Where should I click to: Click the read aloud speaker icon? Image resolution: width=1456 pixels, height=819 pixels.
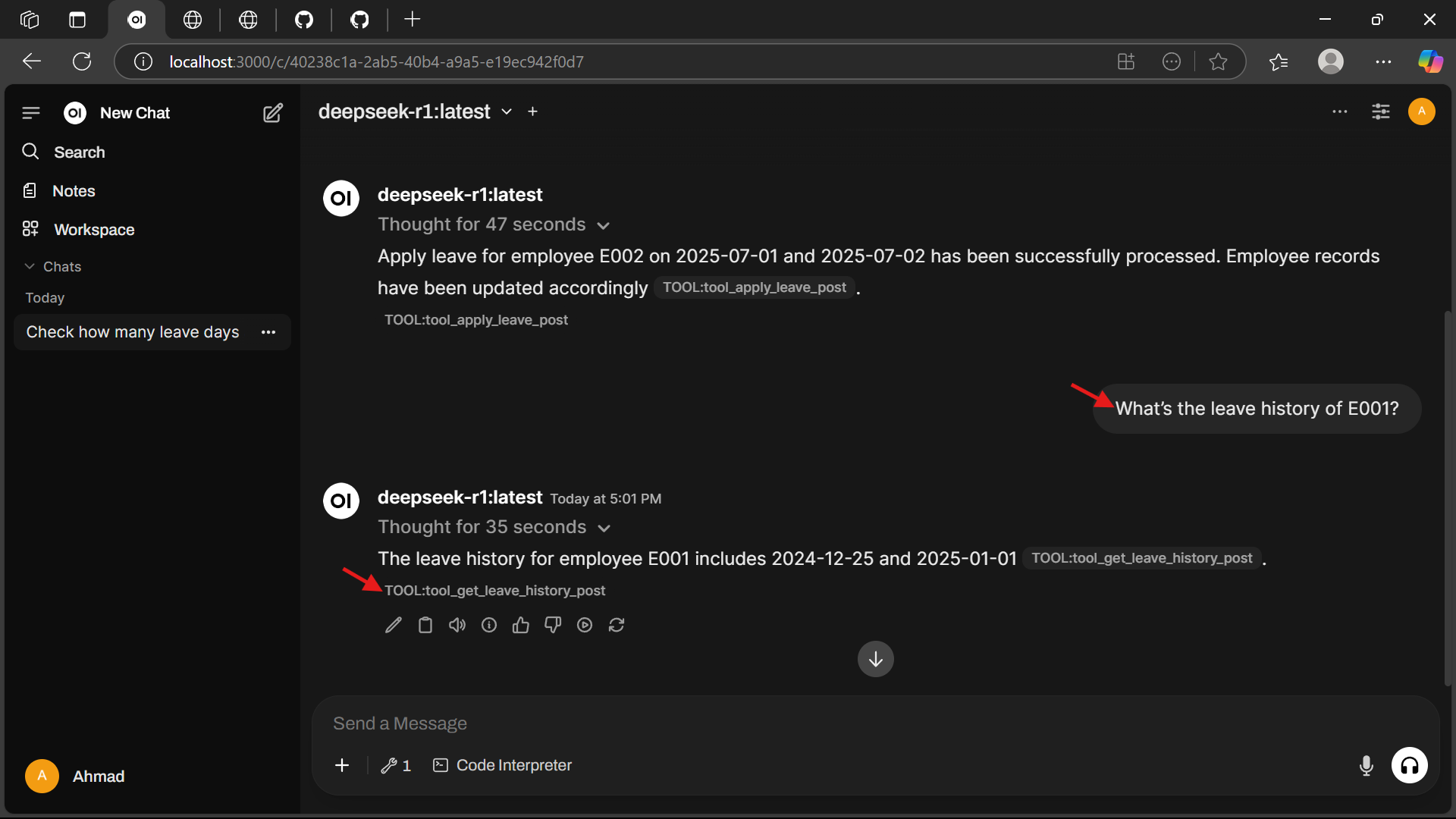[457, 625]
